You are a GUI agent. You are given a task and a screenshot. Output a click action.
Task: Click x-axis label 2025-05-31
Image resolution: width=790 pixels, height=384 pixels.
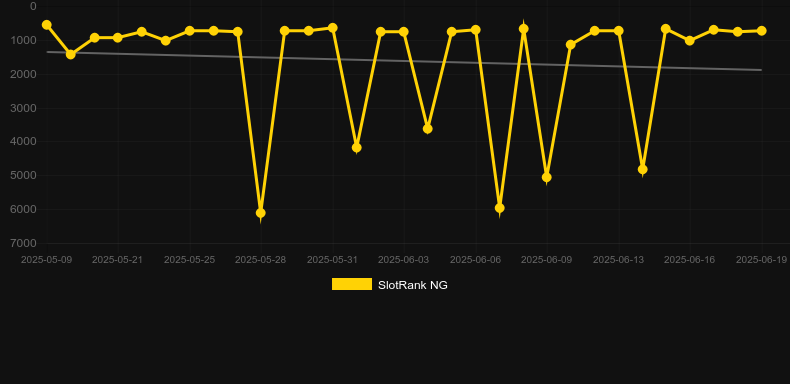pyautogui.click(x=333, y=260)
